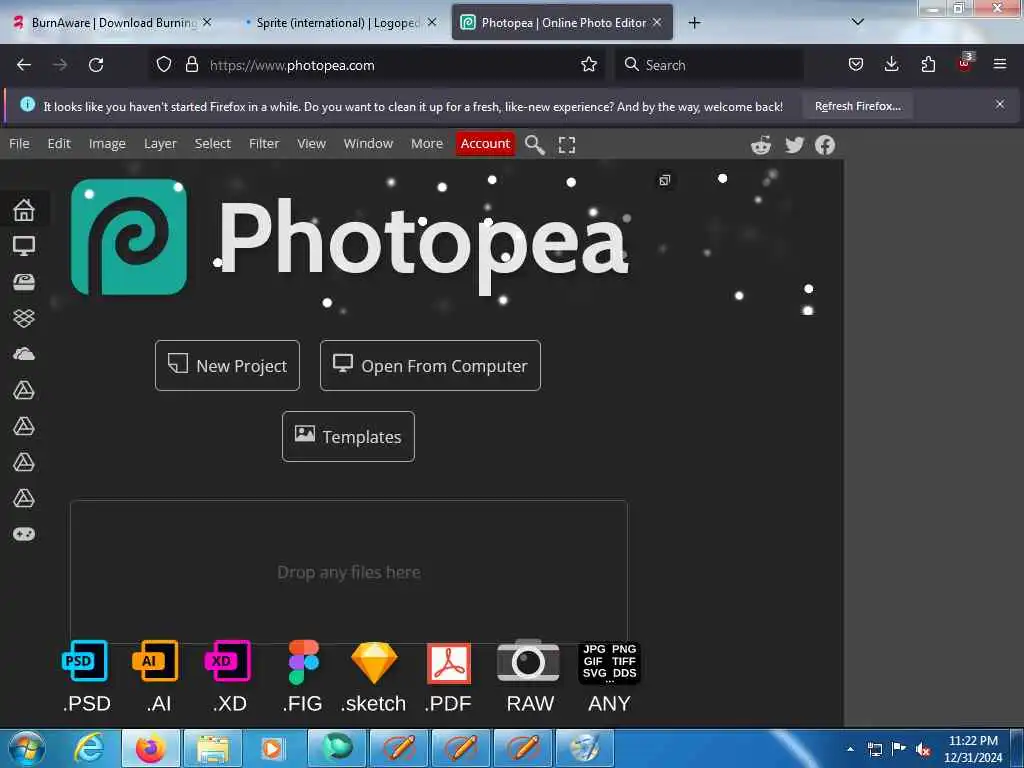Viewport: 1024px width, 768px height.
Task: Open the View menu
Action: (x=311, y=144)
